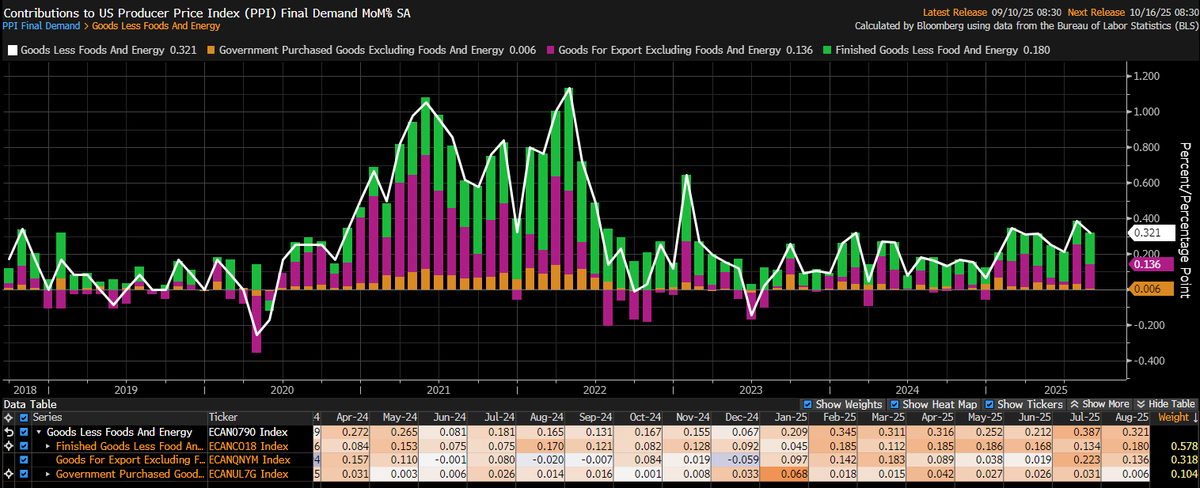1200x488 pixels.
Task: Click the 0.318 weight value
Action: click(1183, 460)
